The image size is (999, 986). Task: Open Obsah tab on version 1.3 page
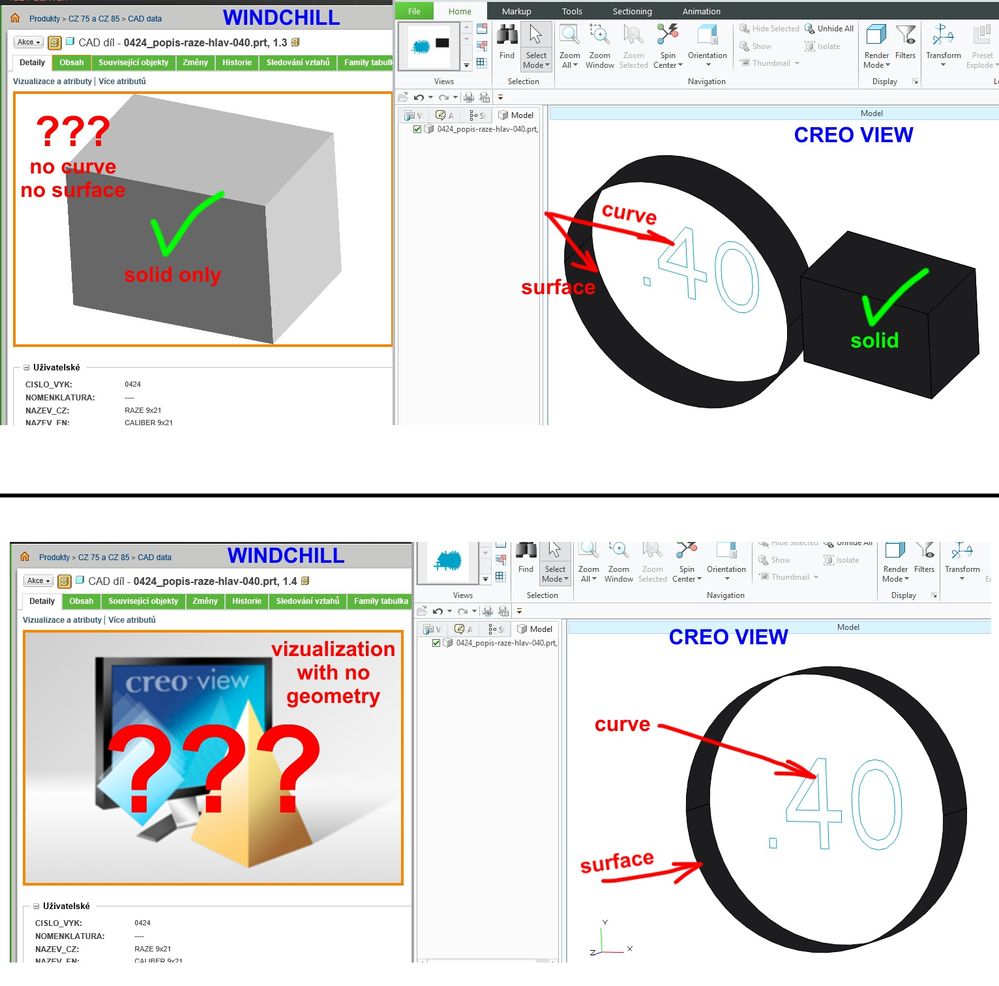coord(71,62)
